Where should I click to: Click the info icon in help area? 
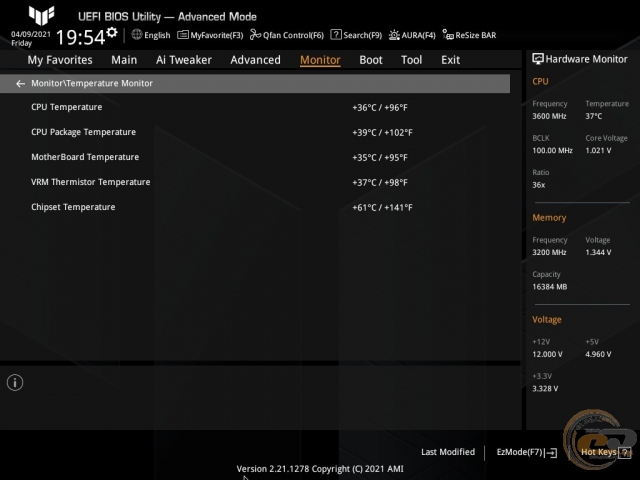[15, 383]
